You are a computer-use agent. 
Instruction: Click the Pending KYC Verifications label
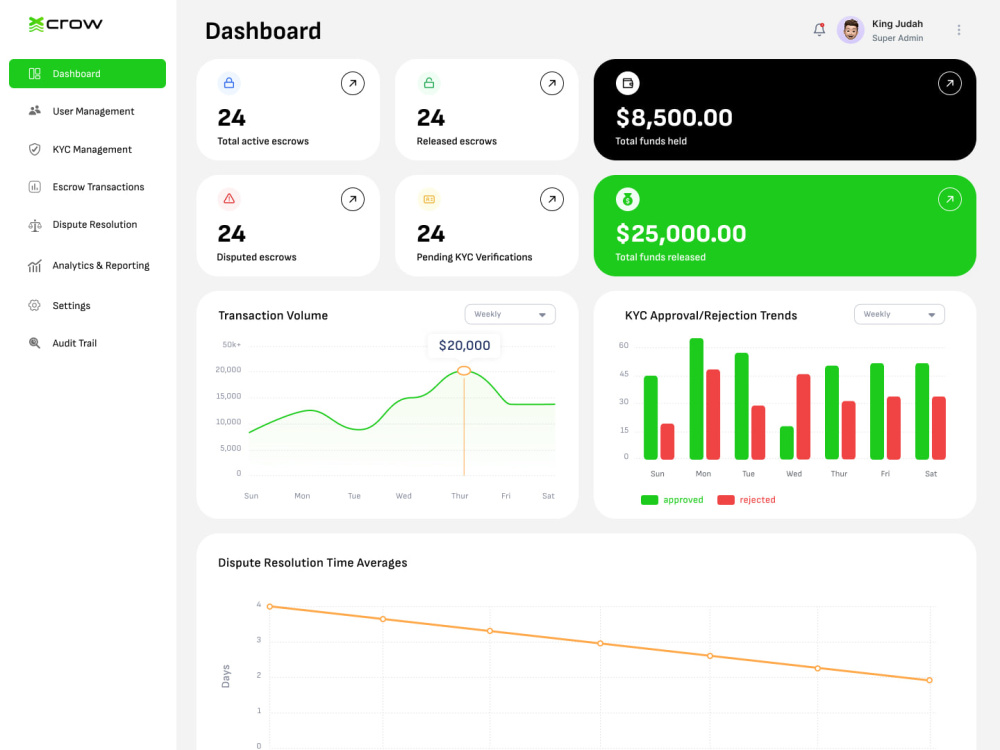(474, 257)
